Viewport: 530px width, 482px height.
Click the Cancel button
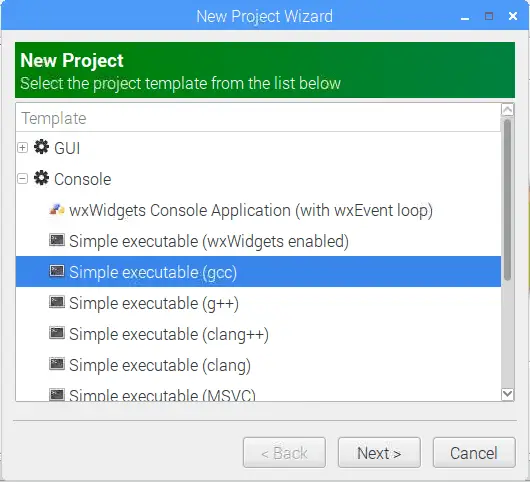474,453
